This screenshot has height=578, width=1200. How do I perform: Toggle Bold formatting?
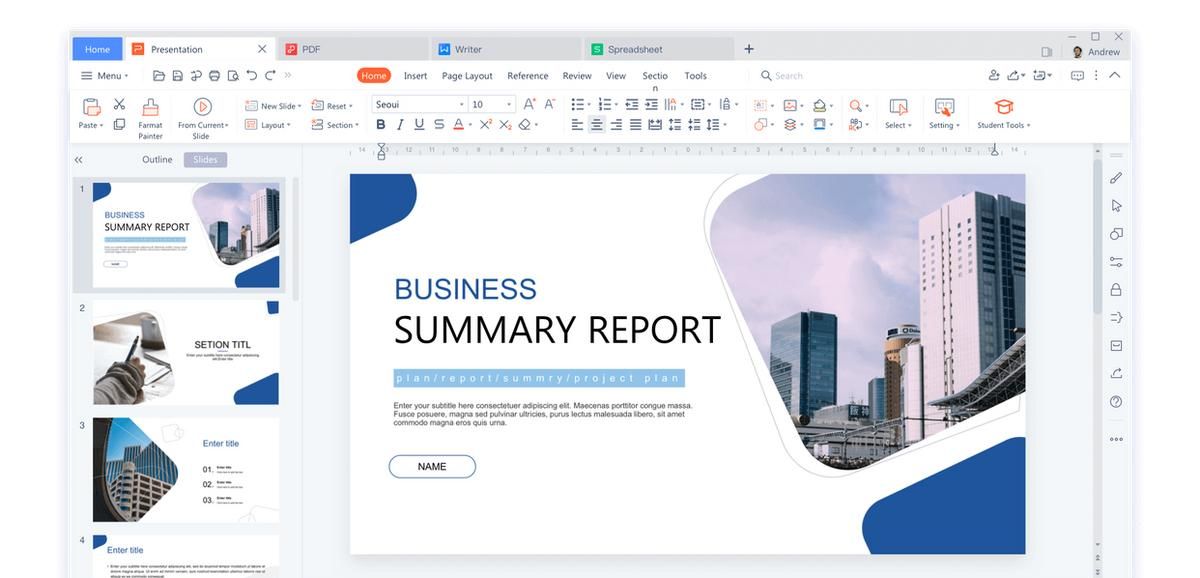380,125
